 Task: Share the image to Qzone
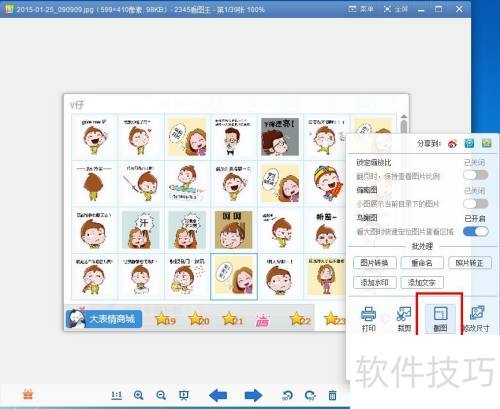tap(487, 143)
